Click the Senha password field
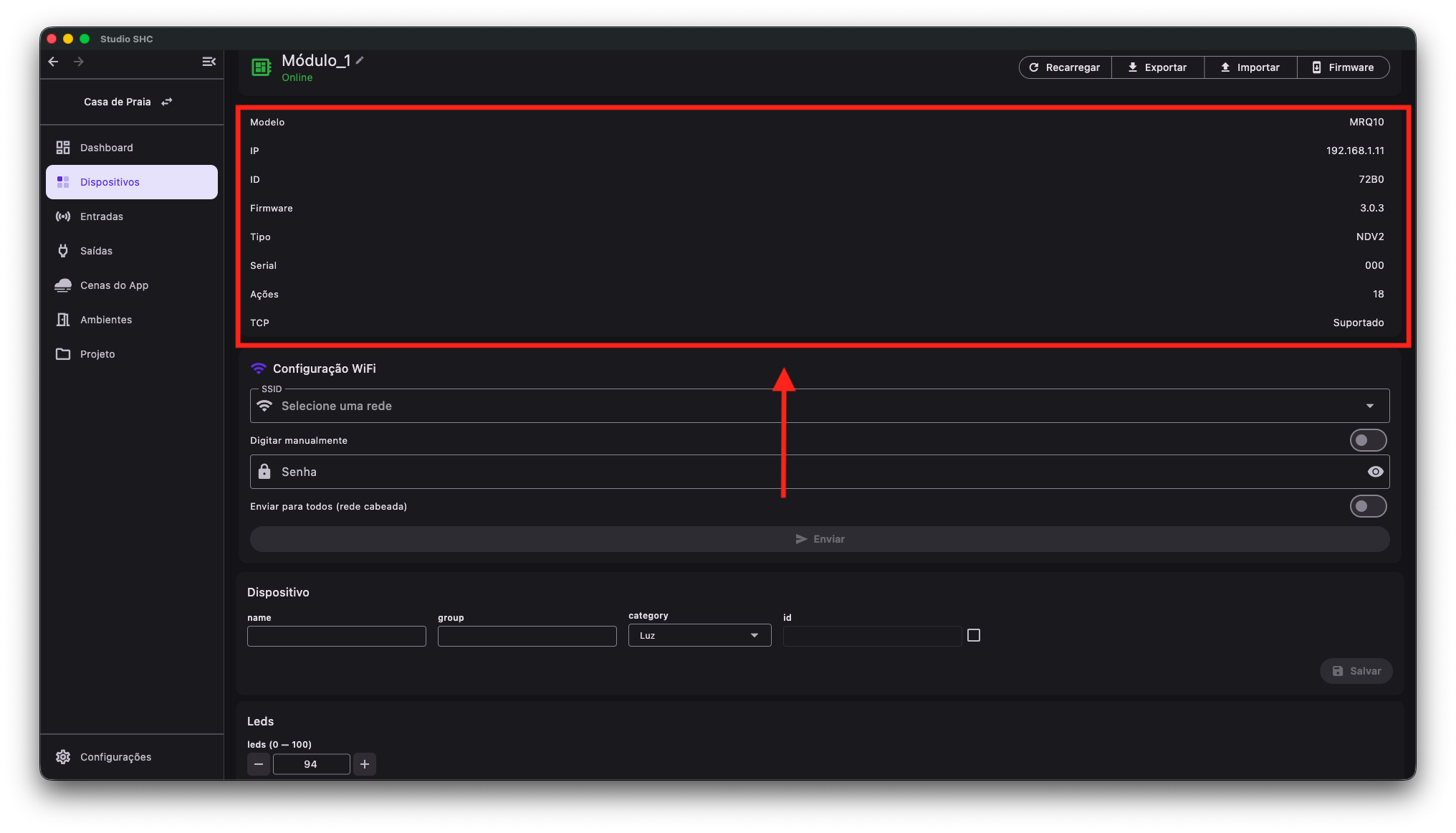Image resolution: width=1456 pixels, height=833 pixels. tap(820, 472)
